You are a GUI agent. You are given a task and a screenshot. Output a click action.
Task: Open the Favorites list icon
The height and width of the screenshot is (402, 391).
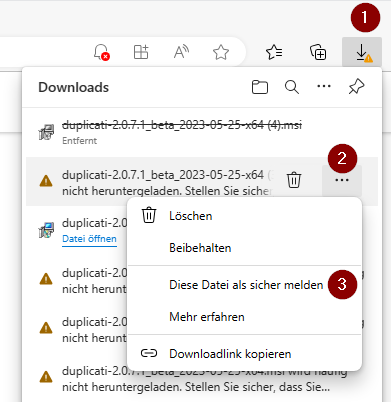coord(274,52)
